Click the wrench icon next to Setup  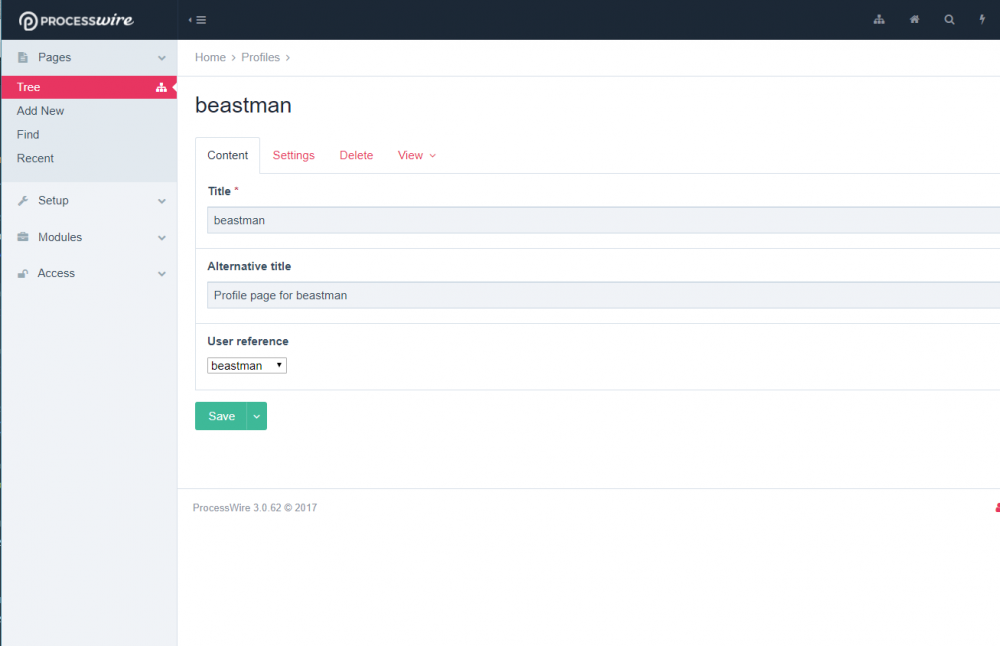(x=23, y=201)
